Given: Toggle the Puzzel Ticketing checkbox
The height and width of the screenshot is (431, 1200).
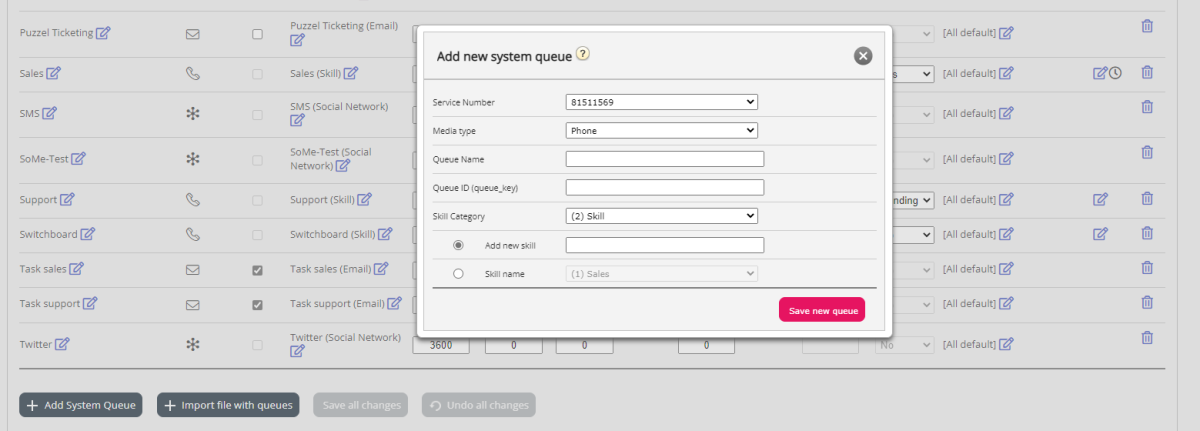Looking at the screenshot, I should click(257, 34).
